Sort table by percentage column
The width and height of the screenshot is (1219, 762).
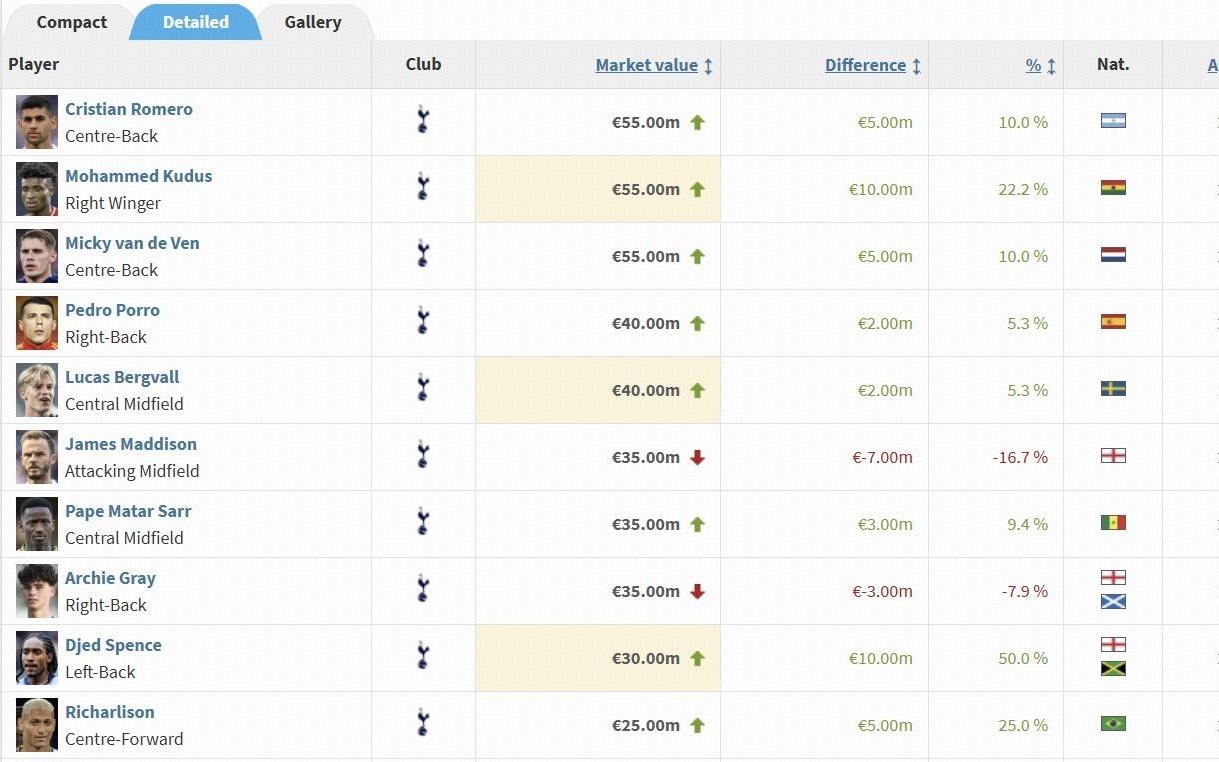pos(1033,65)
